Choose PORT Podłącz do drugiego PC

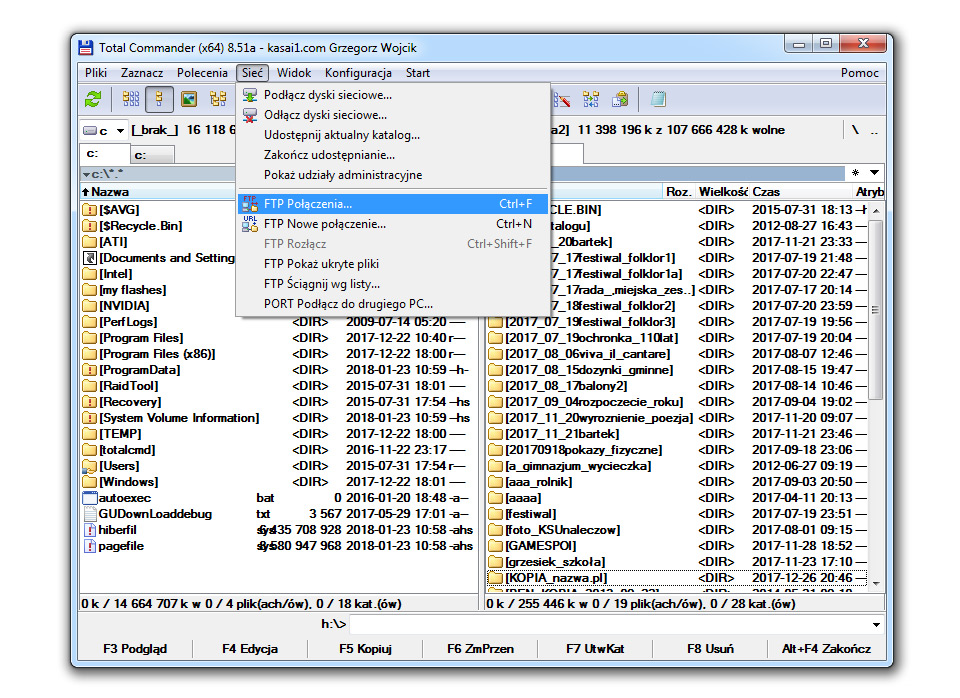[x=392, y=304]
